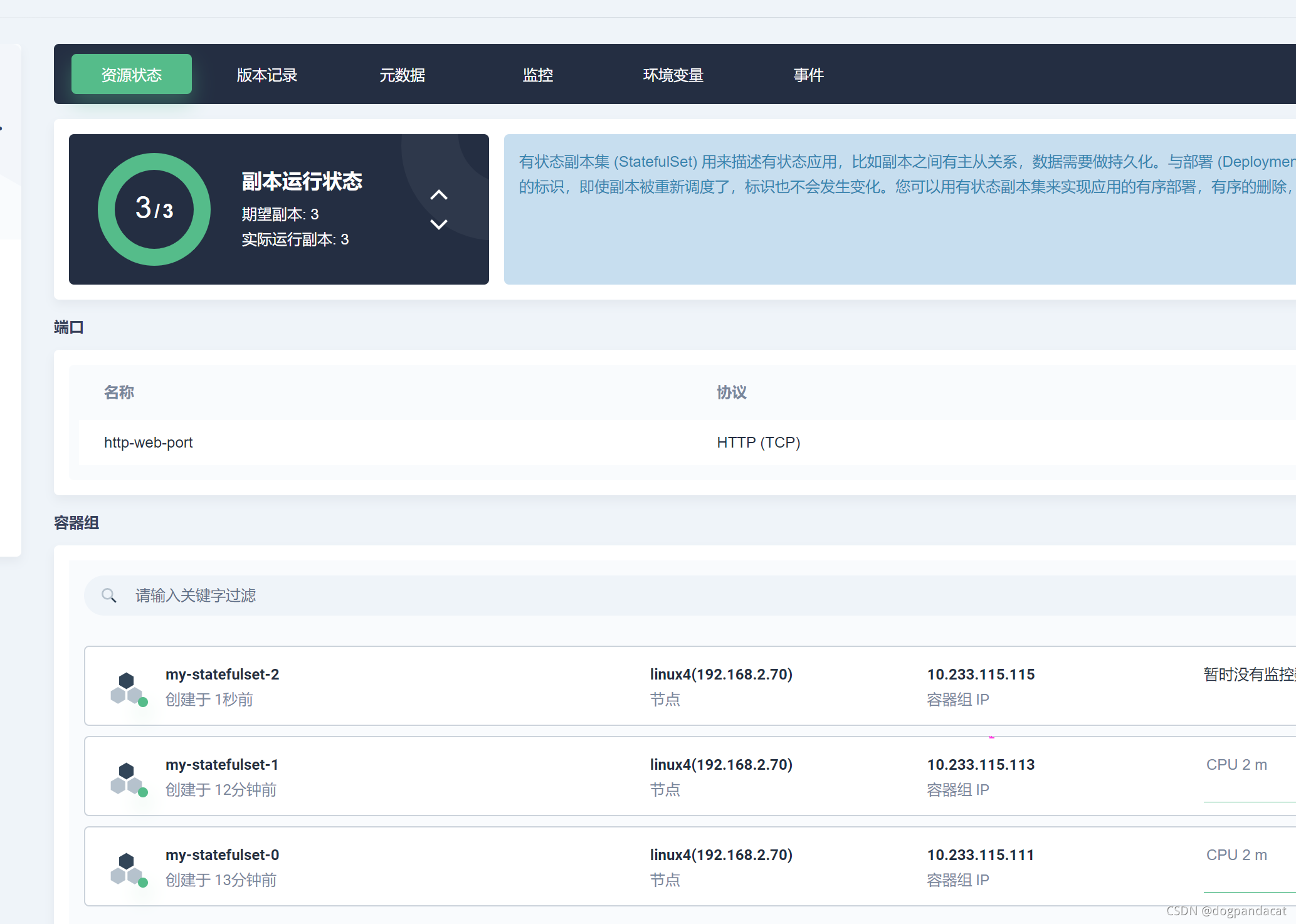Decrease replica count with down arrow
The height and width of the screenshot is (924, 1296).
click(439, 224)
